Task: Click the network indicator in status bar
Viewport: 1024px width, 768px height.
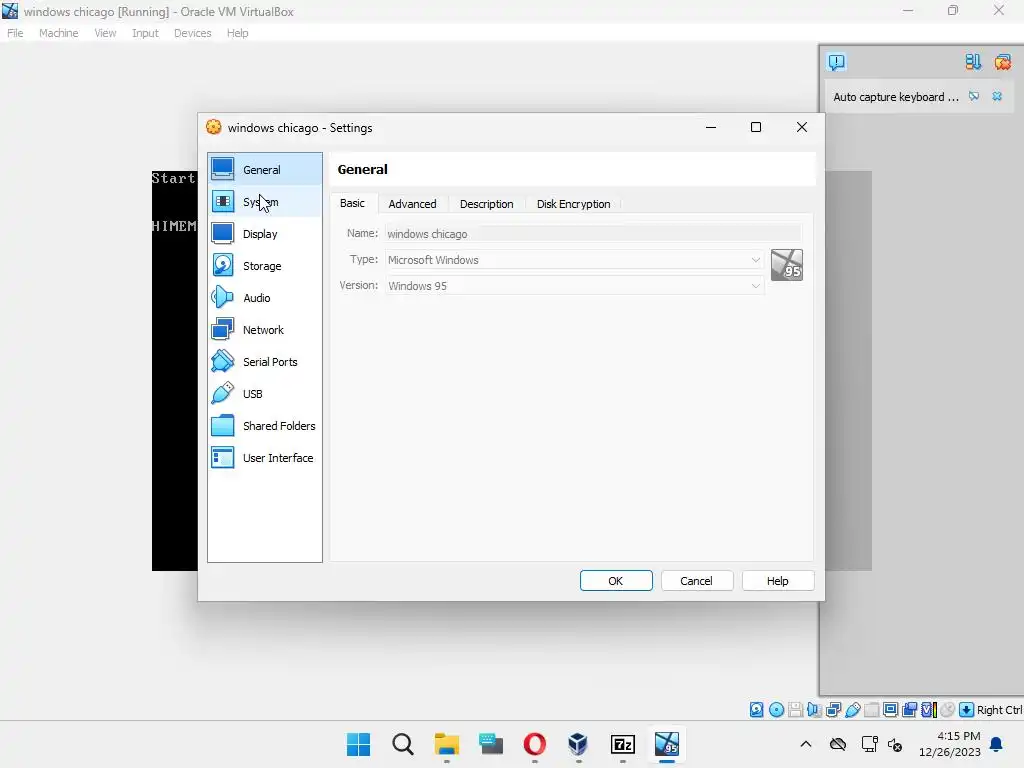Action: (x=833, y=710)
